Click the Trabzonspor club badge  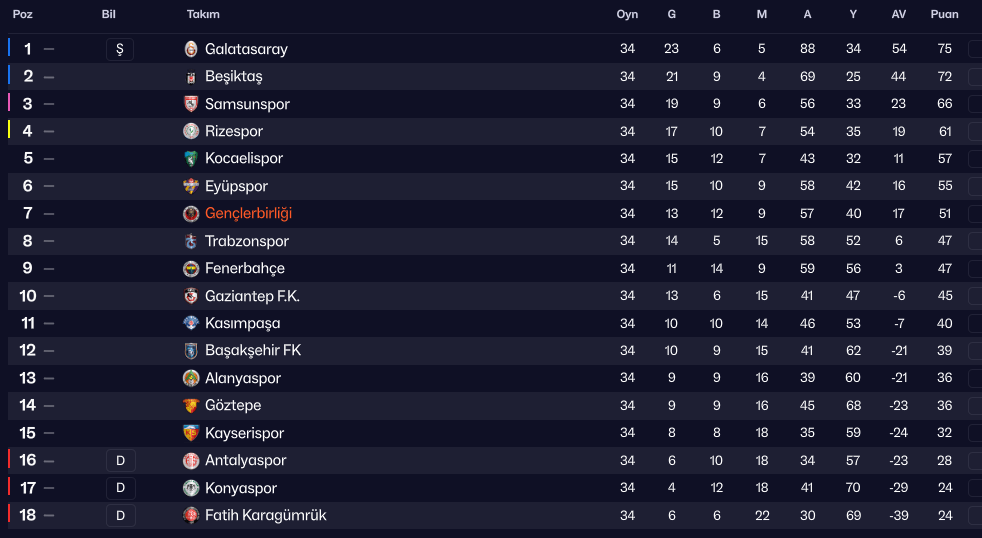tap(191, 241)
